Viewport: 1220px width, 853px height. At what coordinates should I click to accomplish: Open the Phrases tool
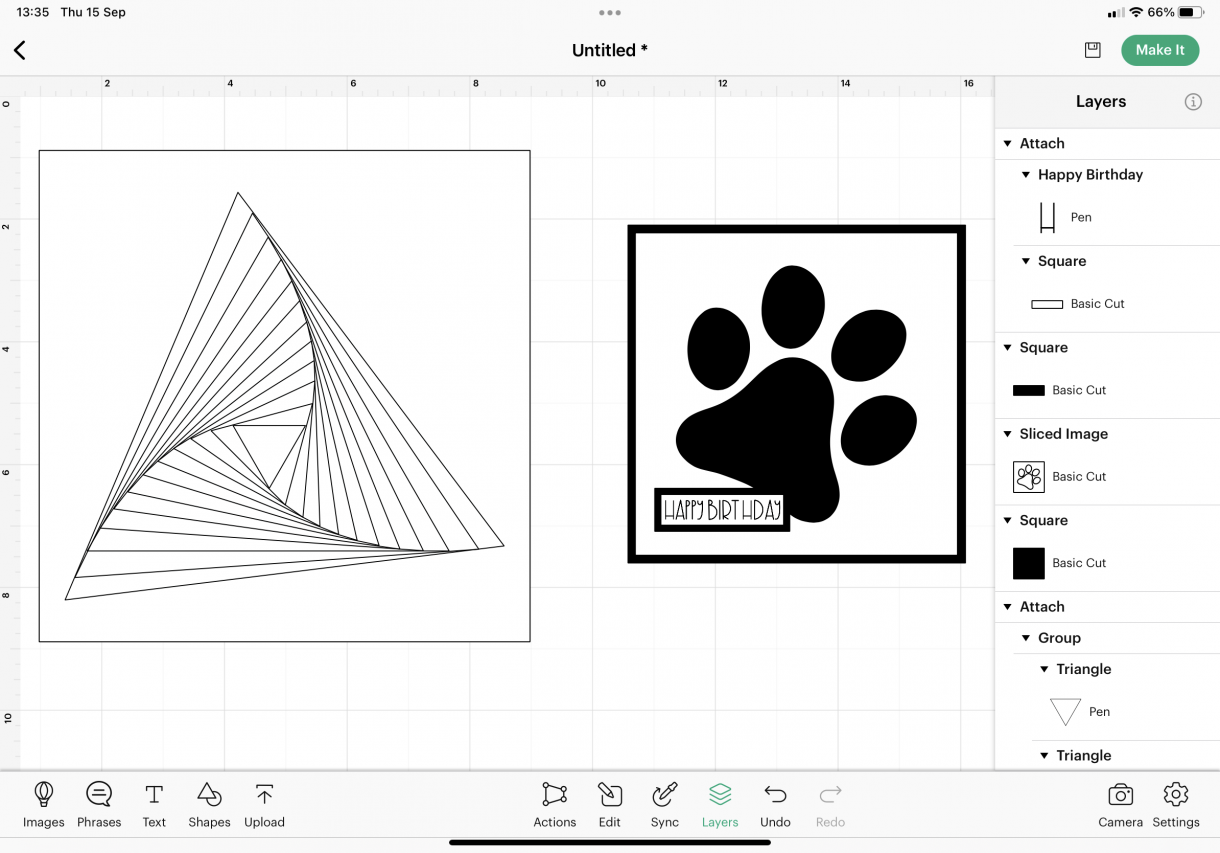(99, 804)
